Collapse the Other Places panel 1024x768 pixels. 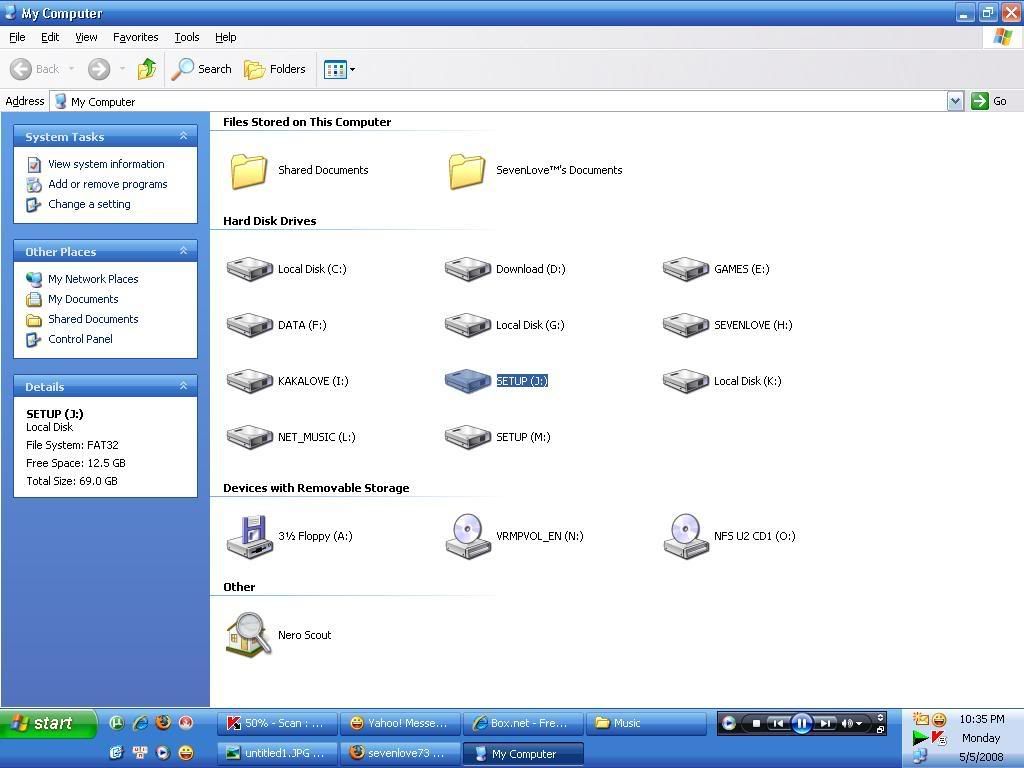[x=183, y=251]
